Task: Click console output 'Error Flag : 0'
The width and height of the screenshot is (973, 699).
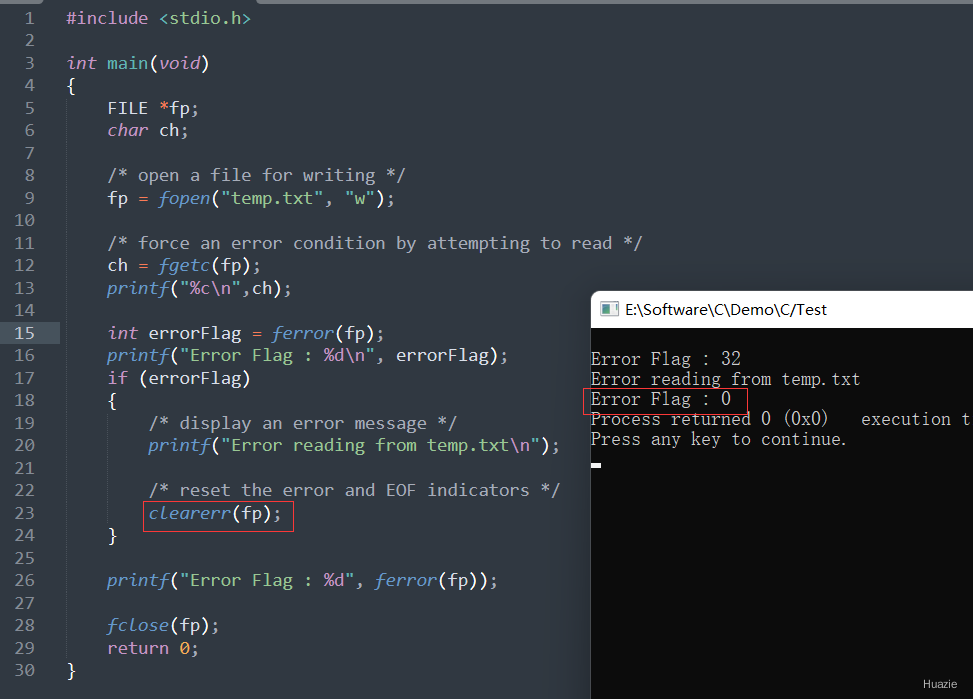Action: tap(661, 399)
